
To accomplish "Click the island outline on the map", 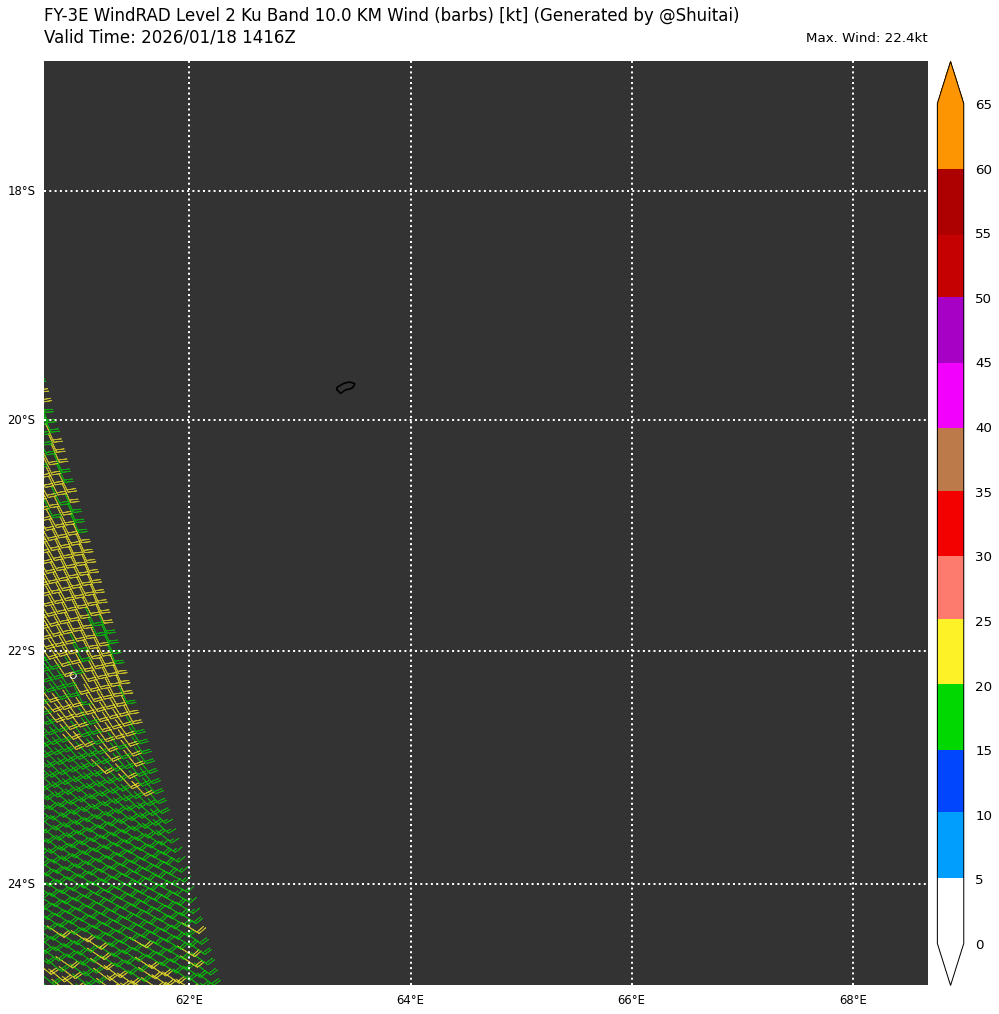I will [346, 387].
